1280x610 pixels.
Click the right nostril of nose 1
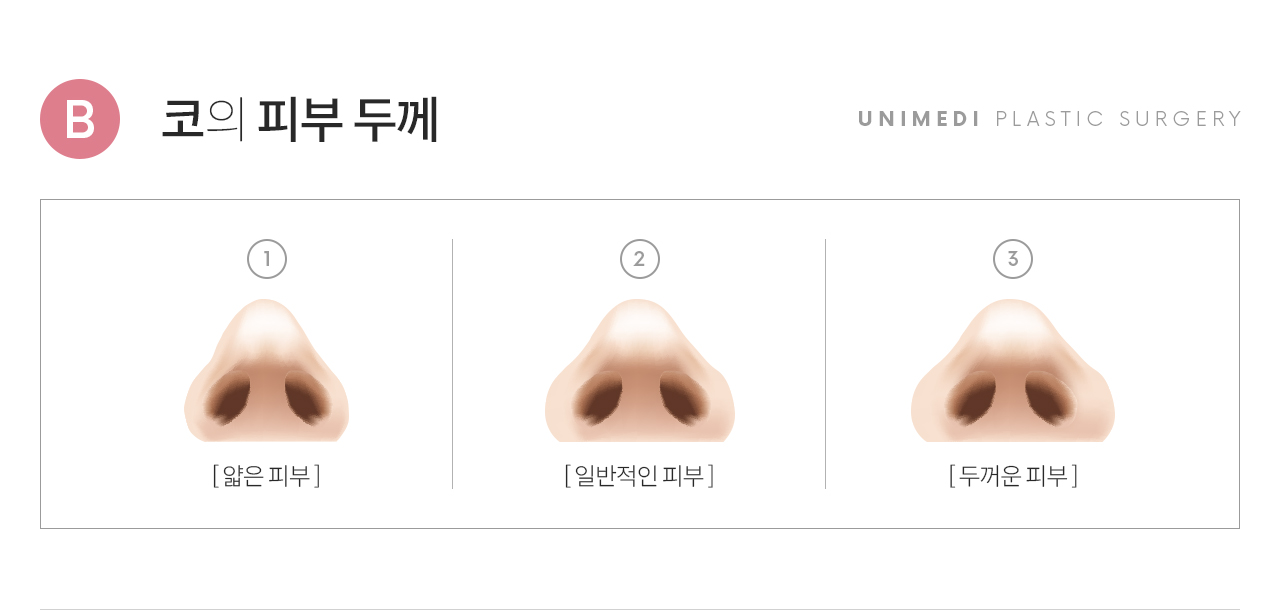(x=305, y=396)
